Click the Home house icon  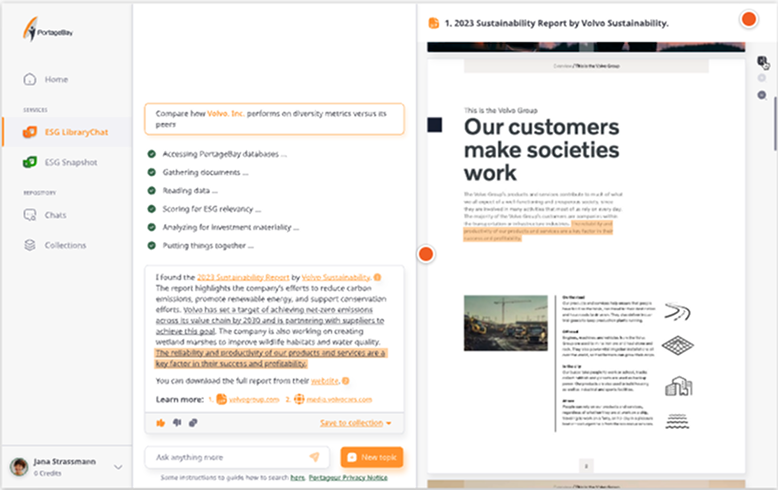point(30,79)
